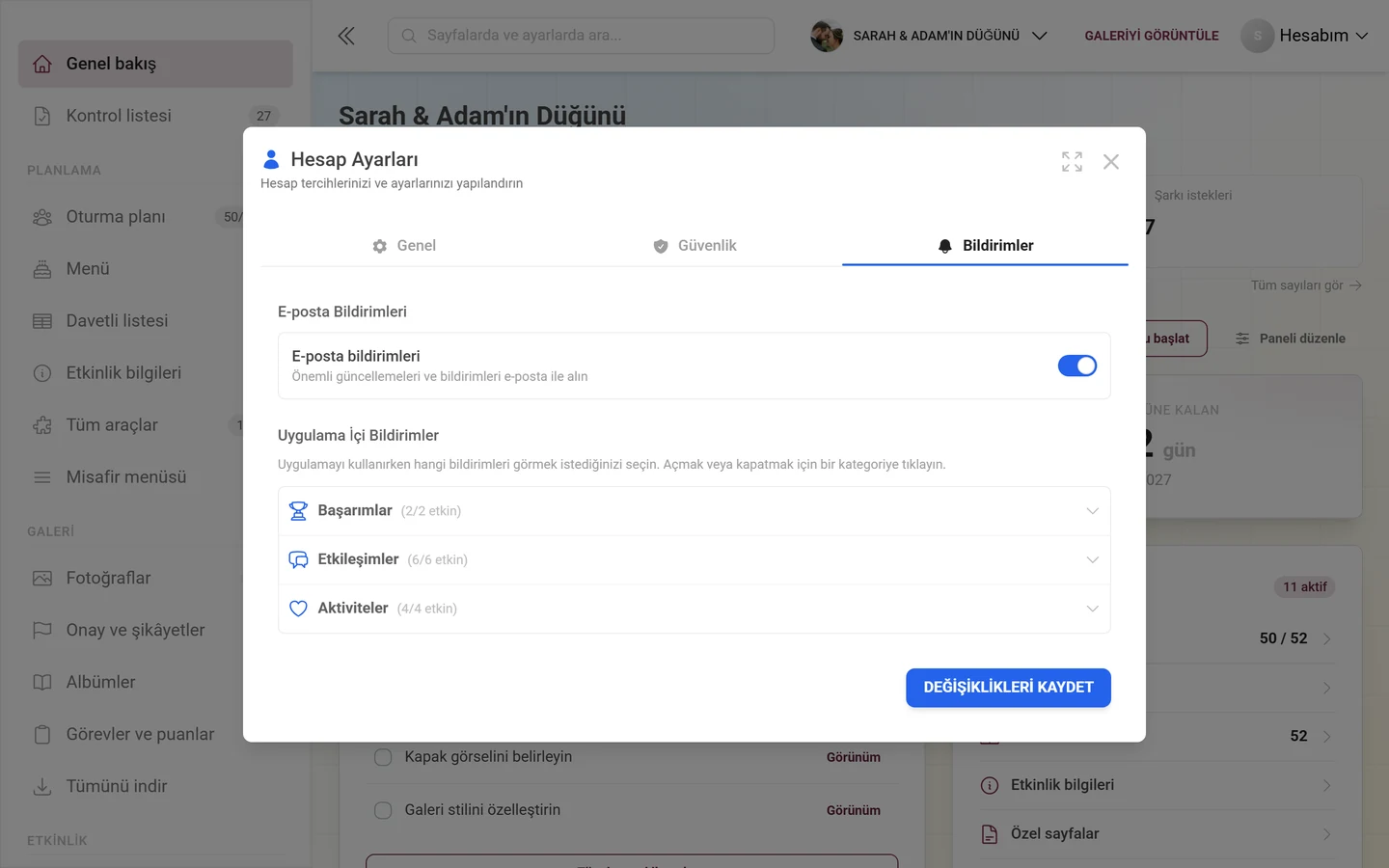Check the Kapak görselini belirleyin checkbox
This screenshot has height=868, width=1389.
pos(383,757)
